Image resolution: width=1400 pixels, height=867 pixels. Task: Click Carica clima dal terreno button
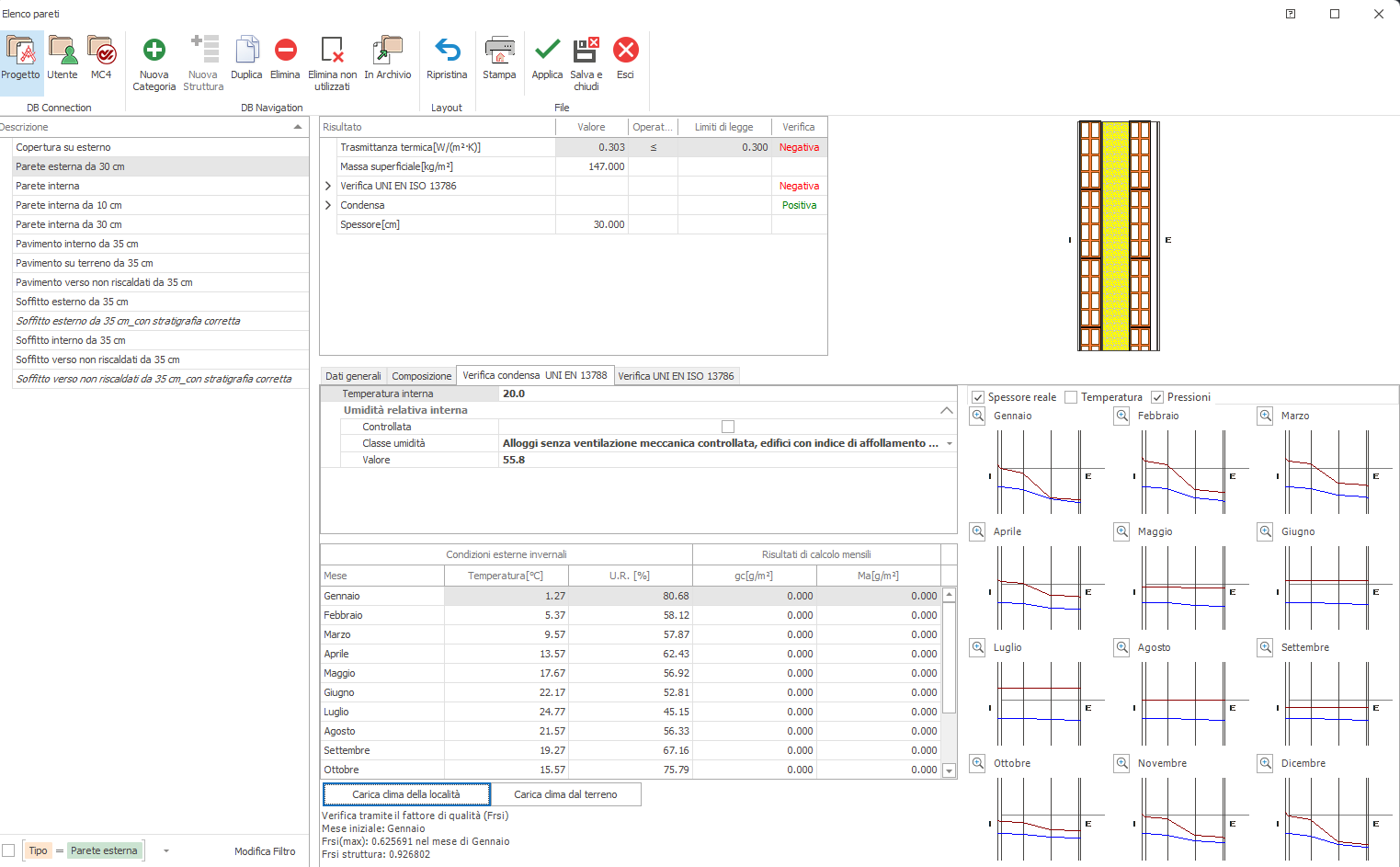coord(565,794)
